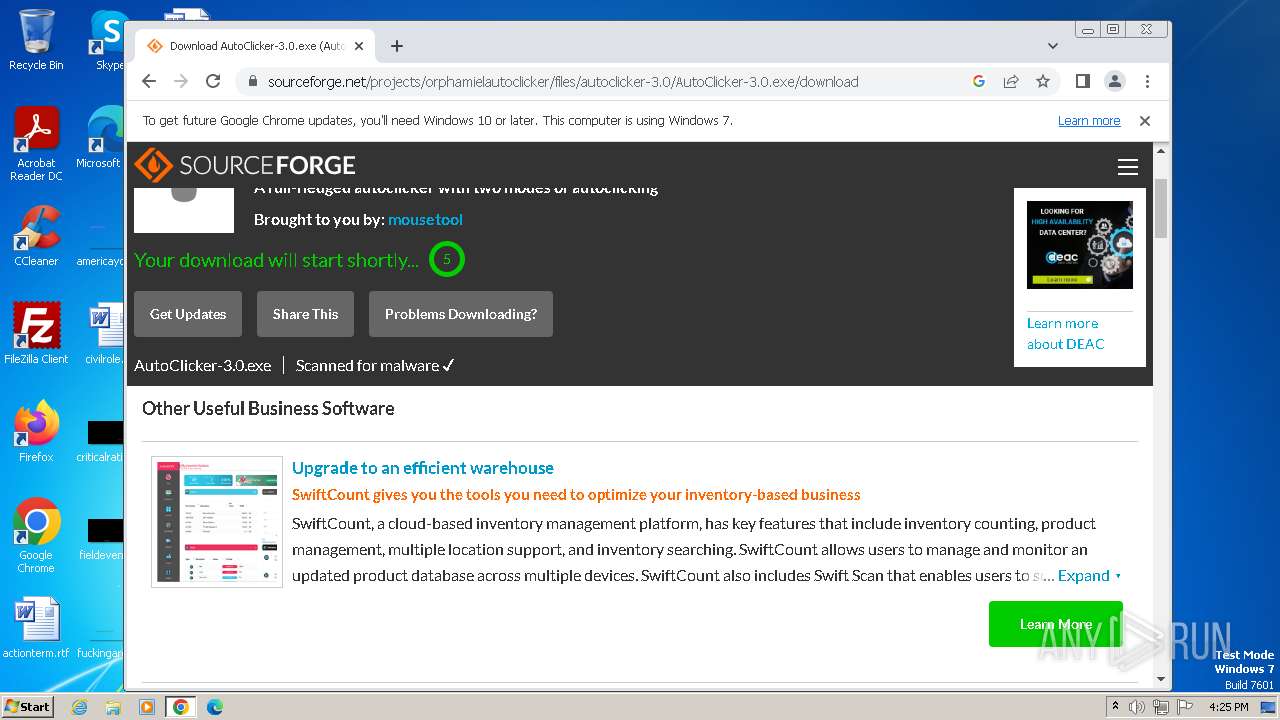Viewport: 1280px width, 720px height.
Task: Click Problems Downloading? button
Action: click(461, 314)
